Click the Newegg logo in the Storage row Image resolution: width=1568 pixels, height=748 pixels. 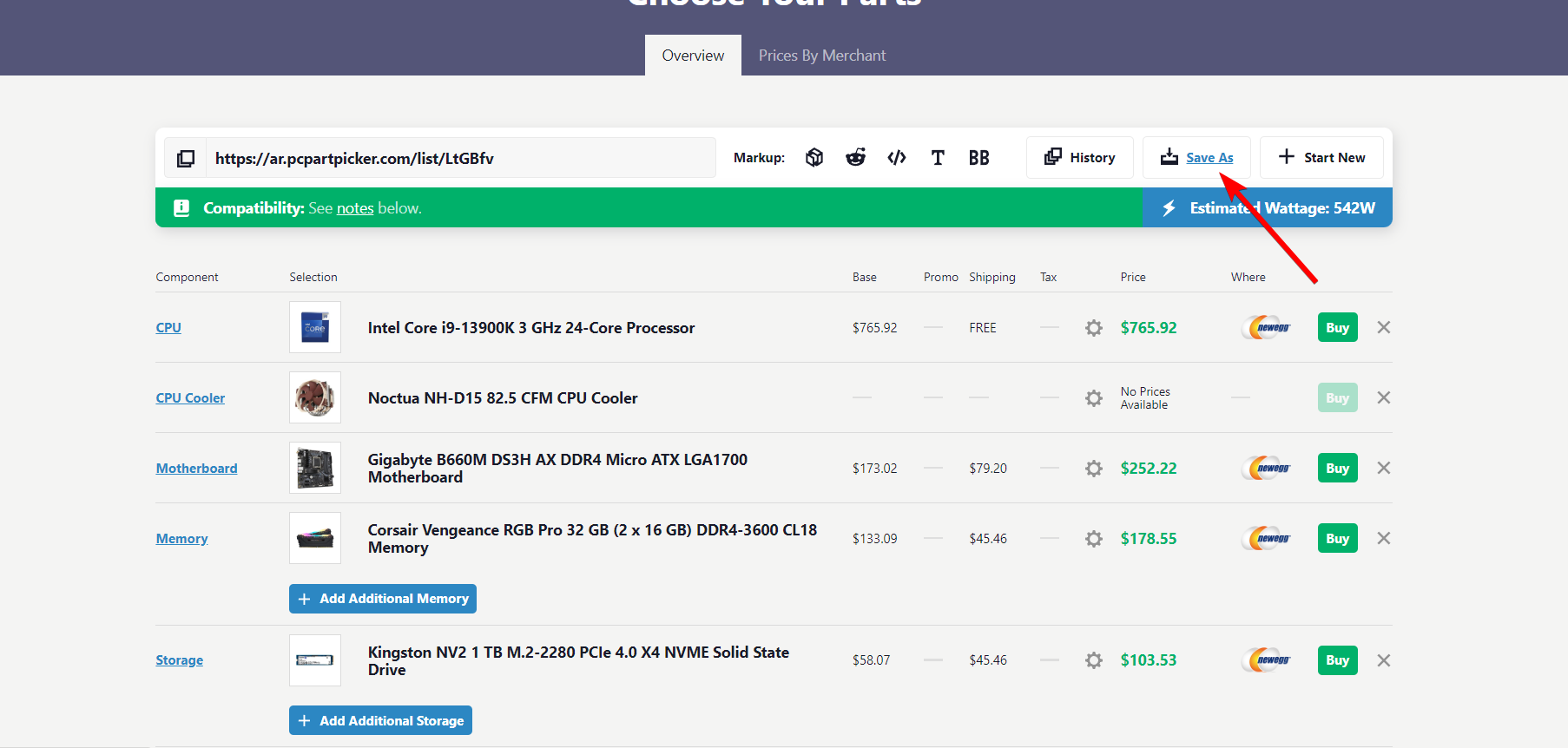pos(1267,660)
